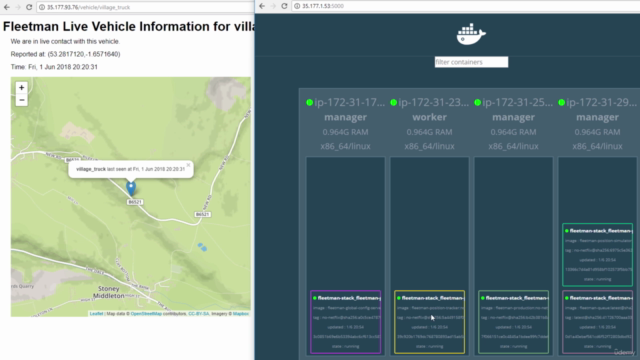Click the green status dot of ip-172-31-25 node
This screenshot has width=640, height=360.
pos(478,102)
